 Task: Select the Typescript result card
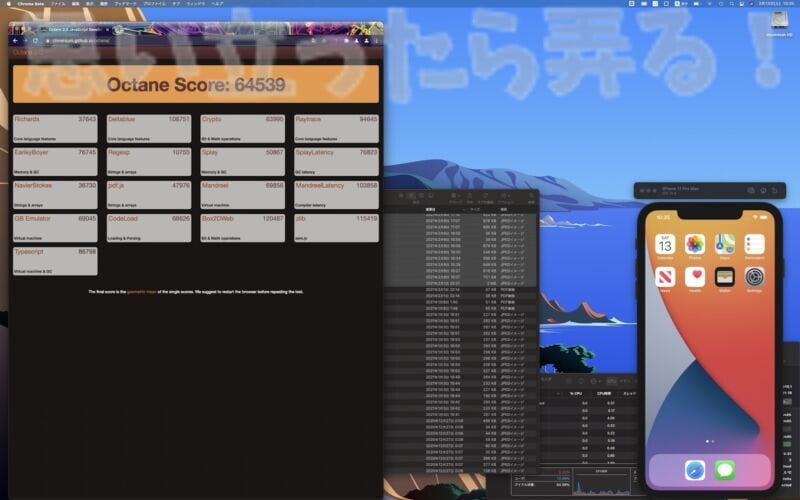55,261
